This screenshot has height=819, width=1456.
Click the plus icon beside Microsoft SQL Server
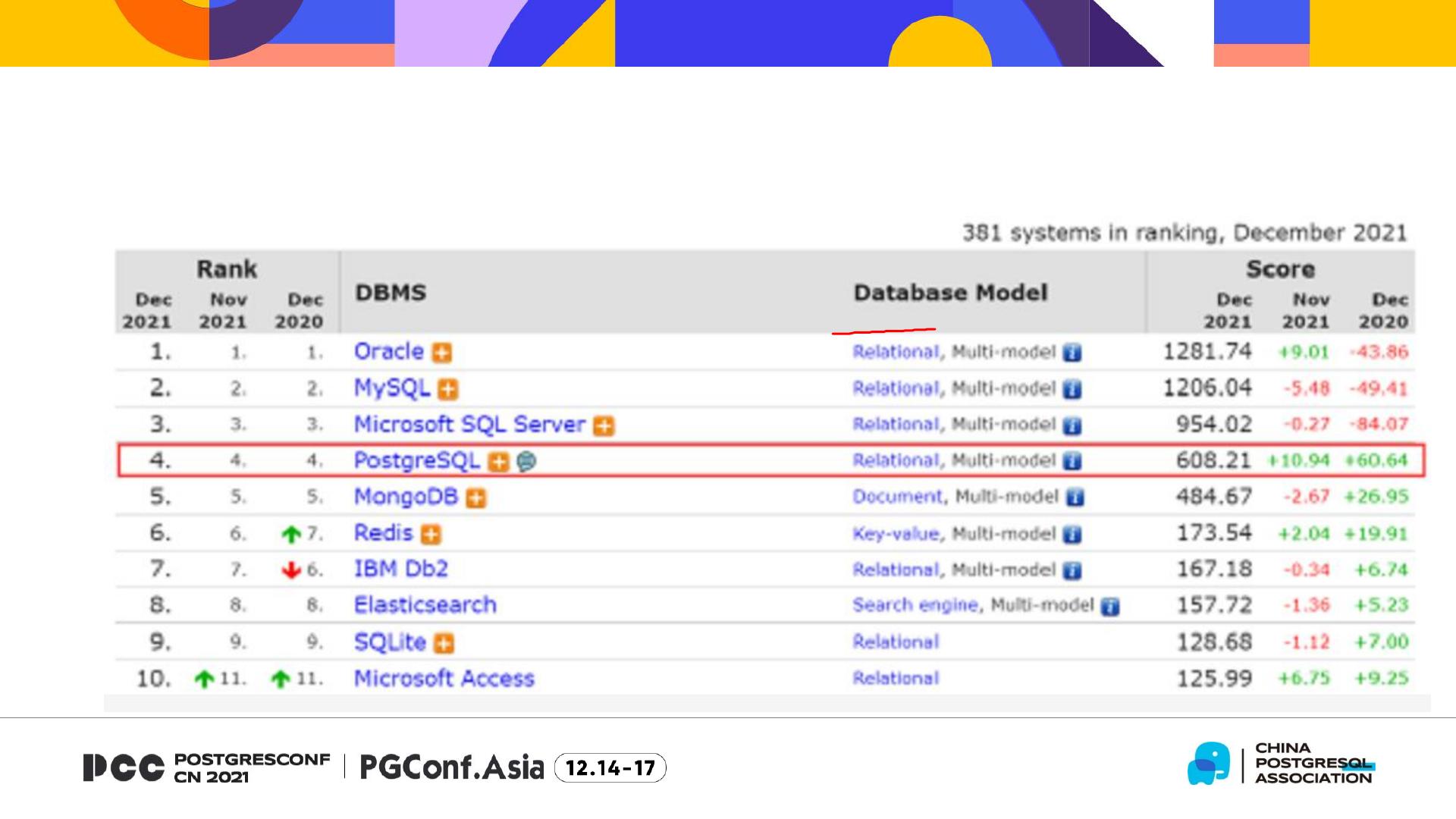click(604, 425)
